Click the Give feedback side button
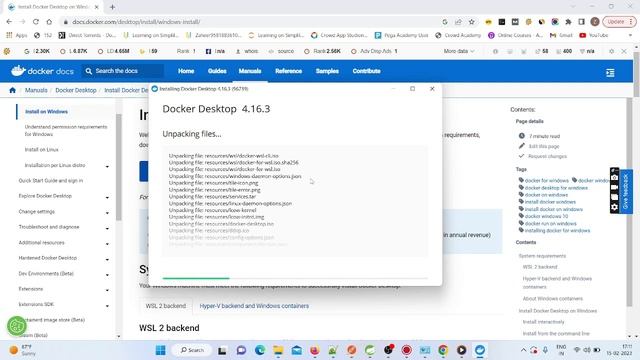This screenshot has width=640, height=360. 626,191
